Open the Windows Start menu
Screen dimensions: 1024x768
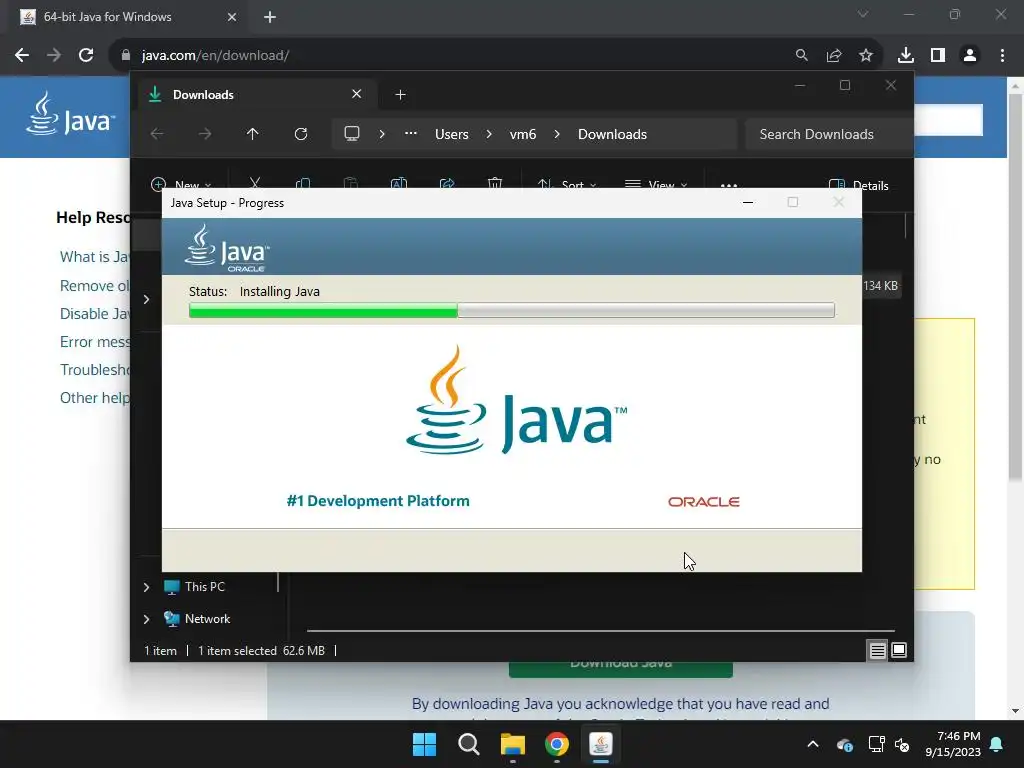(x=424, y=744)
